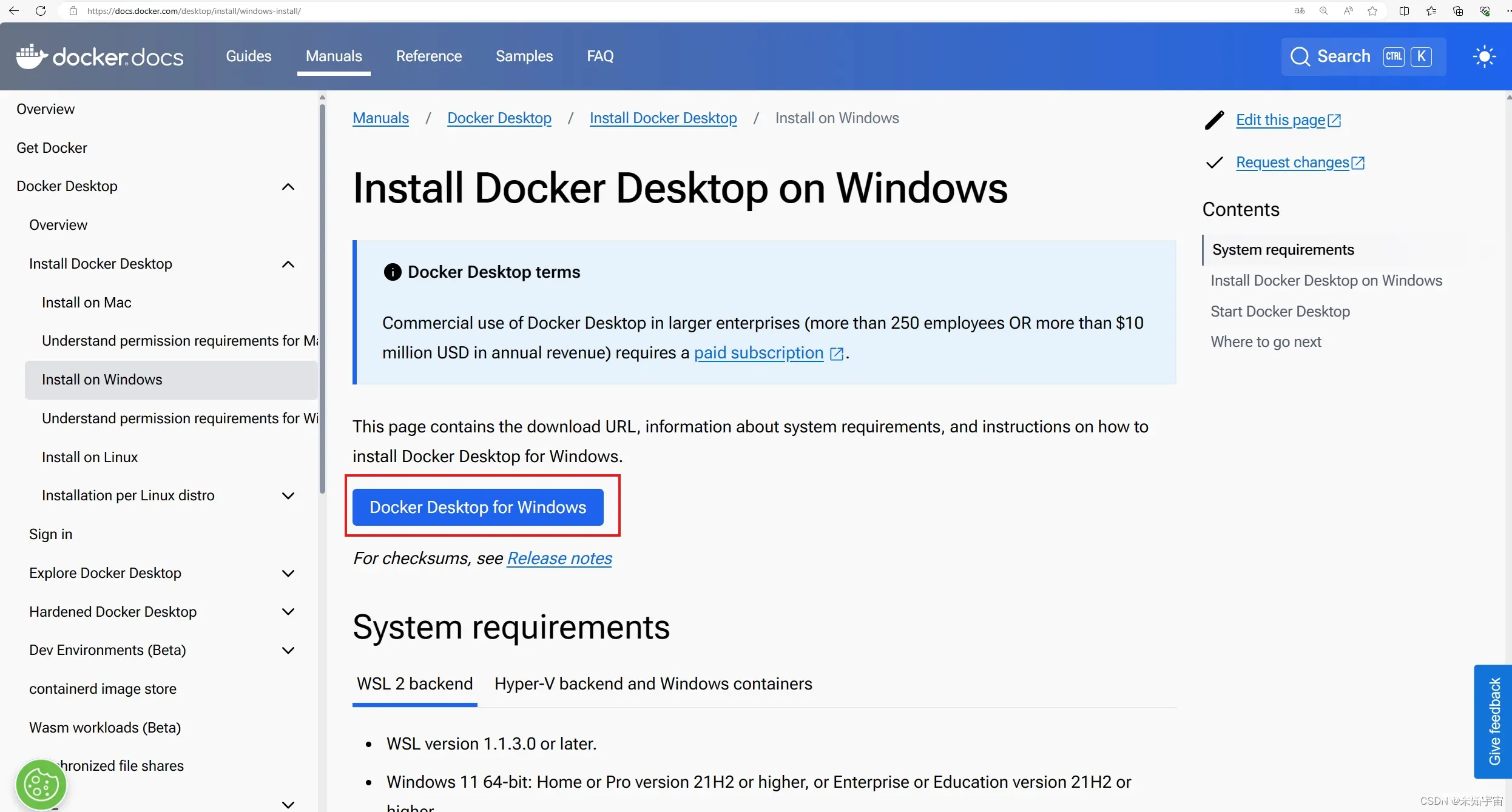
Task: Click the Give feedback side button
Action: click(x=1493, y=722)
